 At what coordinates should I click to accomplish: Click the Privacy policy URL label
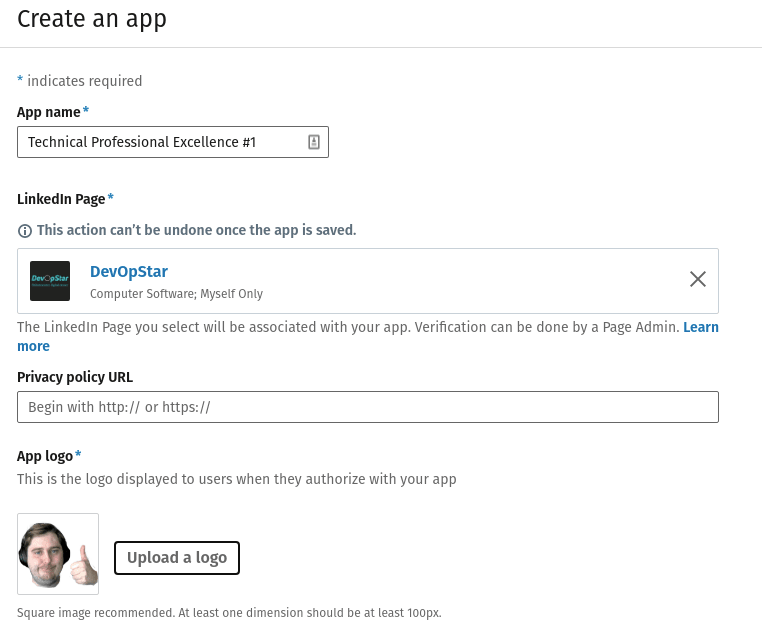[x=75, y=377]
